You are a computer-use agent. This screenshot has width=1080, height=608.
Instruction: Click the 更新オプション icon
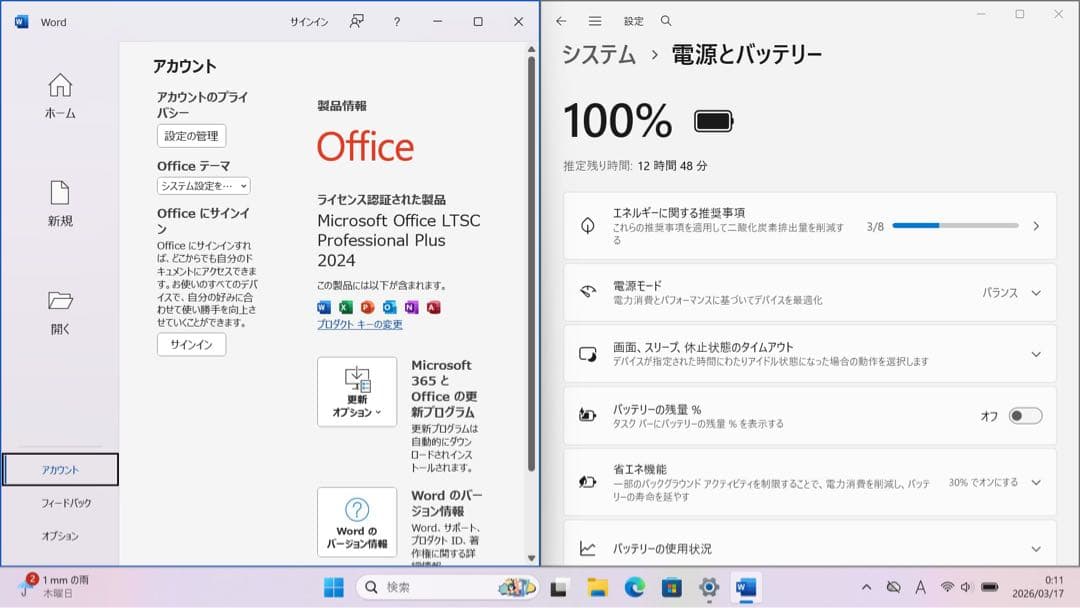(x=357, y=390)
